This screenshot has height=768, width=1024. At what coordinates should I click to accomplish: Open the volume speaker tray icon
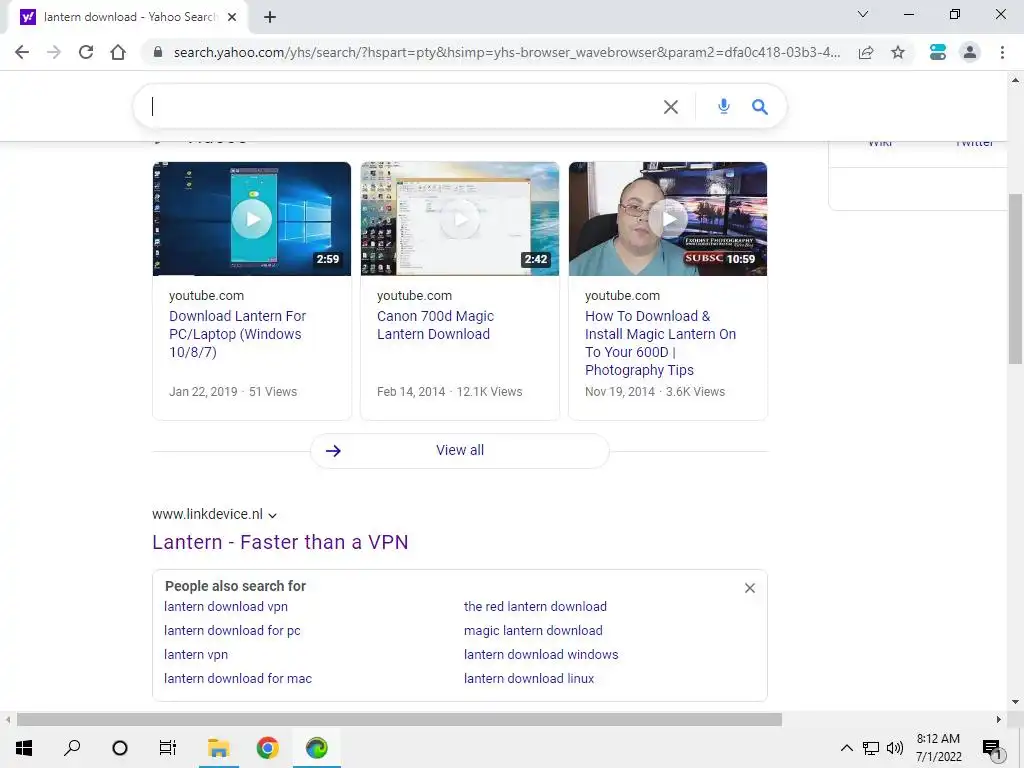point(895,748)
